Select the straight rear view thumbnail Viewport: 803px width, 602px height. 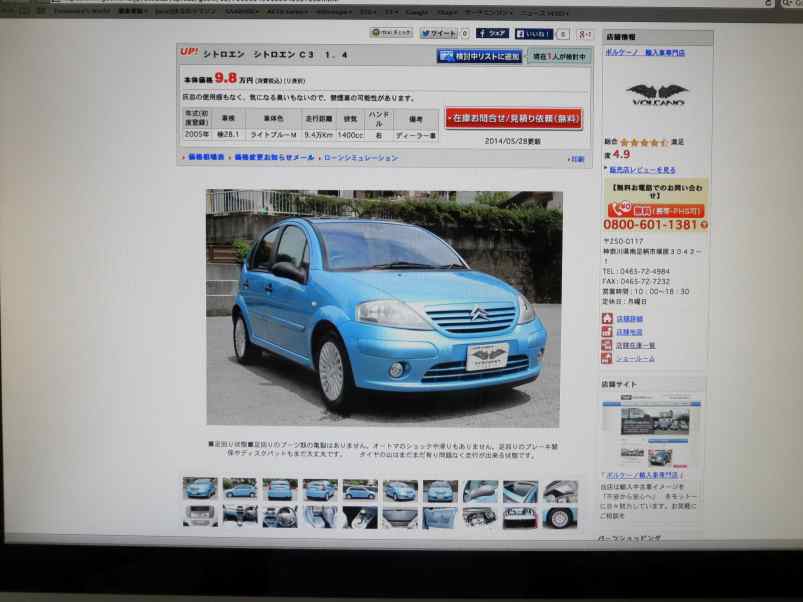[x=280, y=489]
